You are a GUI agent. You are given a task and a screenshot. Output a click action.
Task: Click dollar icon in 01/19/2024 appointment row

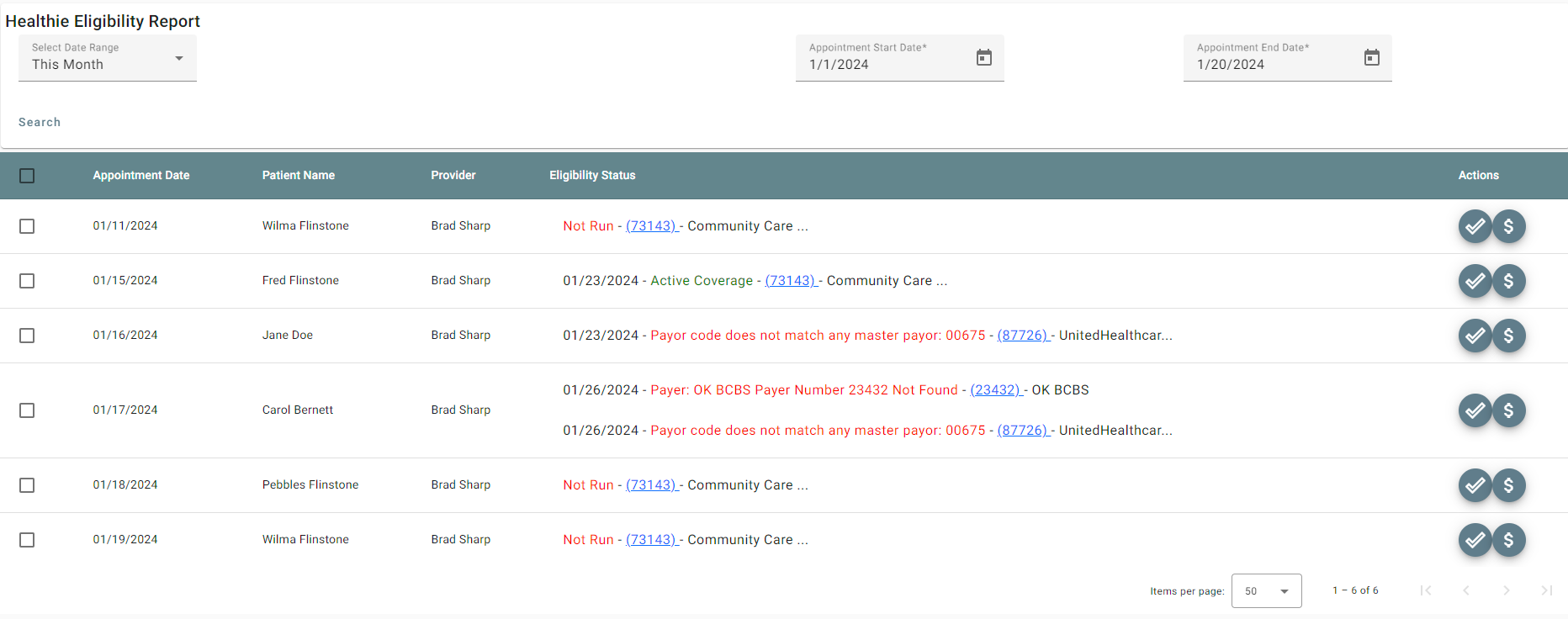(1509, 540)
